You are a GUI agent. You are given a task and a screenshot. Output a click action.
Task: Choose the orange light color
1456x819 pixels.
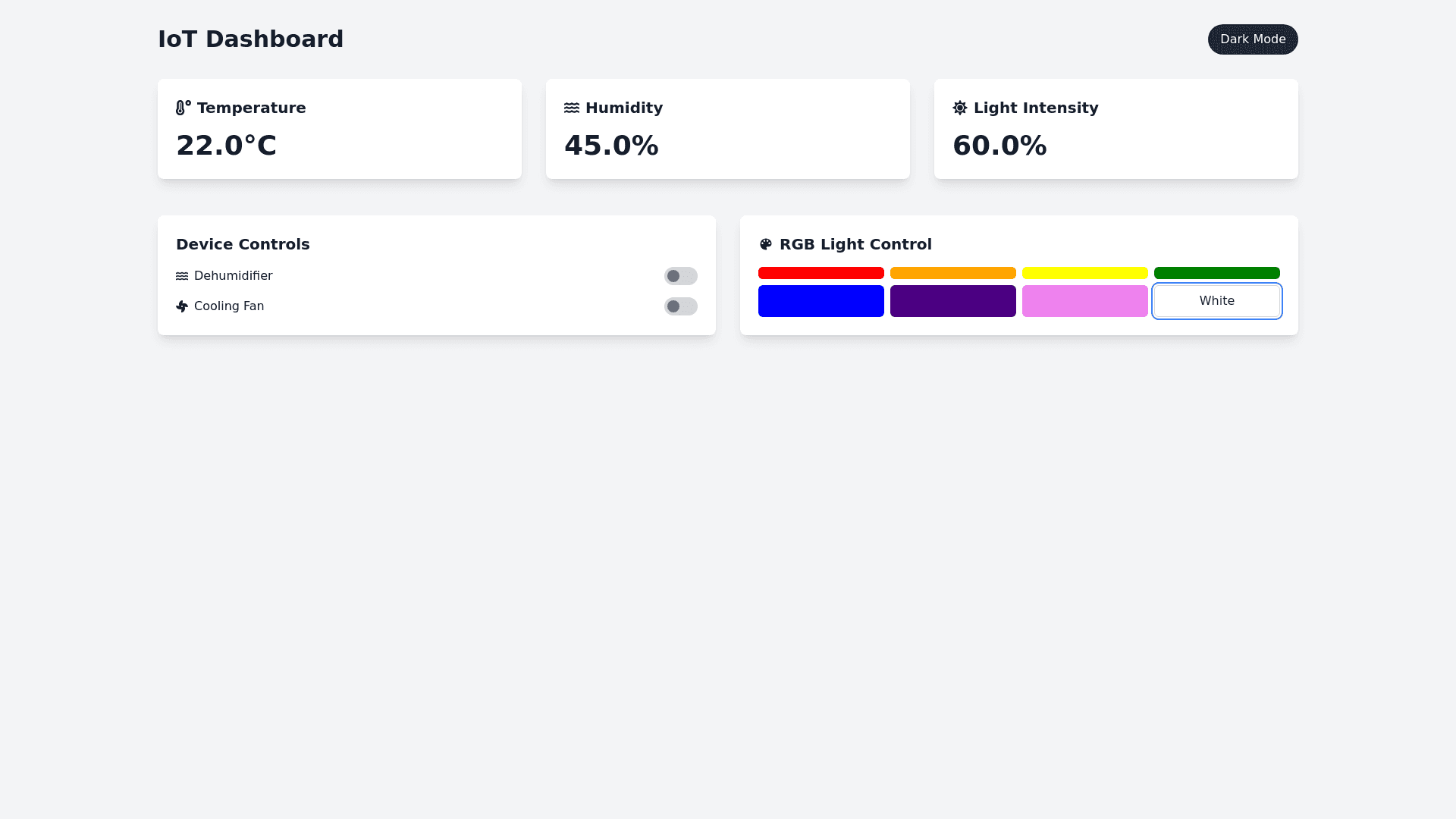point(952,273)
